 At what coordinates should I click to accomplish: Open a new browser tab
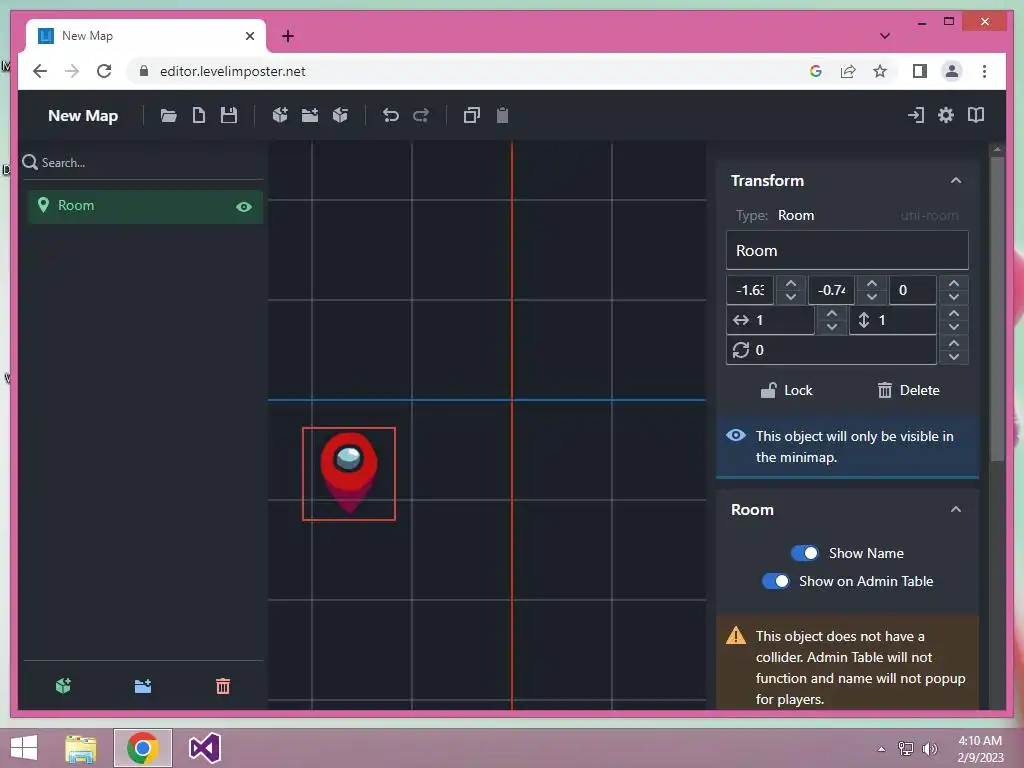click(x=288, y=36)
